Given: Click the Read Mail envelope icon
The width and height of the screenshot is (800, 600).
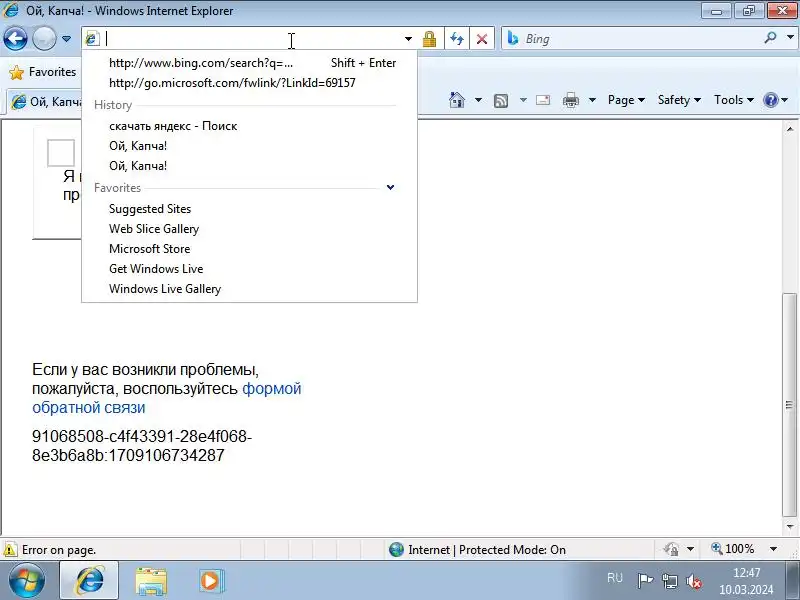Looking at the screenshot, I should 543,100.
